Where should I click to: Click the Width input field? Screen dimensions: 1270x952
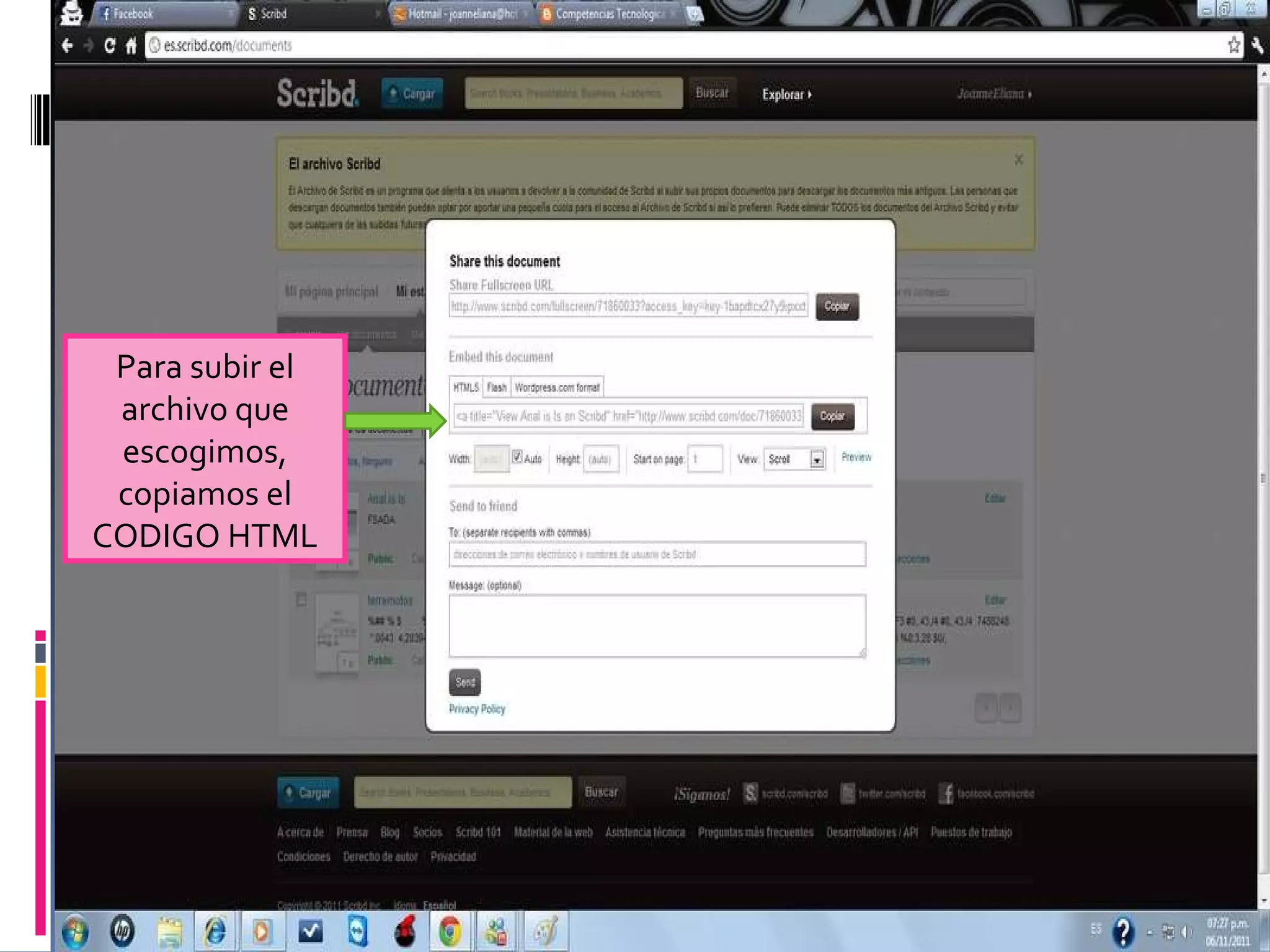point(491,459)
